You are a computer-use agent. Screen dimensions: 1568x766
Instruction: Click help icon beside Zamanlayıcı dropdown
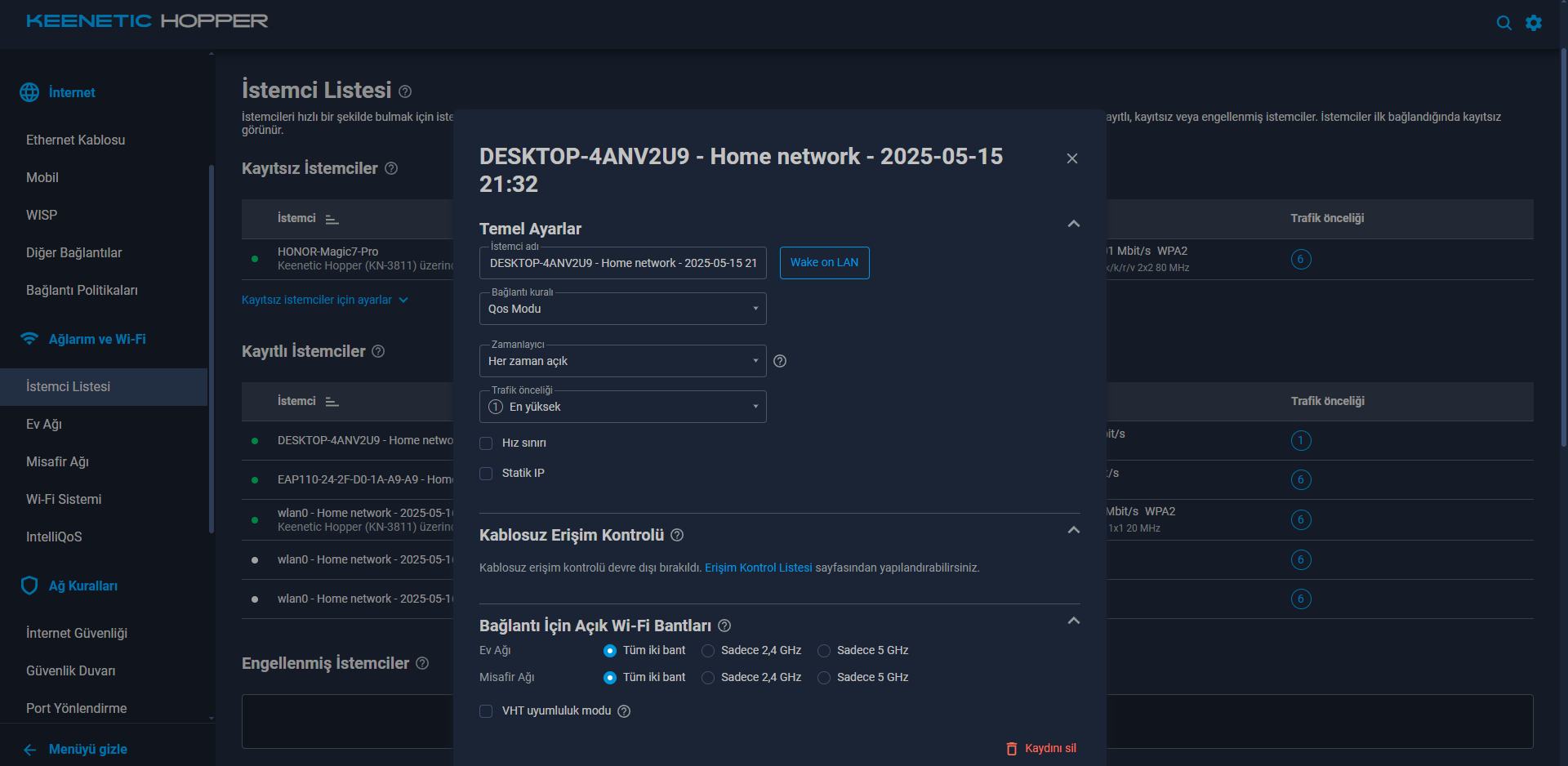tap(780, 361)
